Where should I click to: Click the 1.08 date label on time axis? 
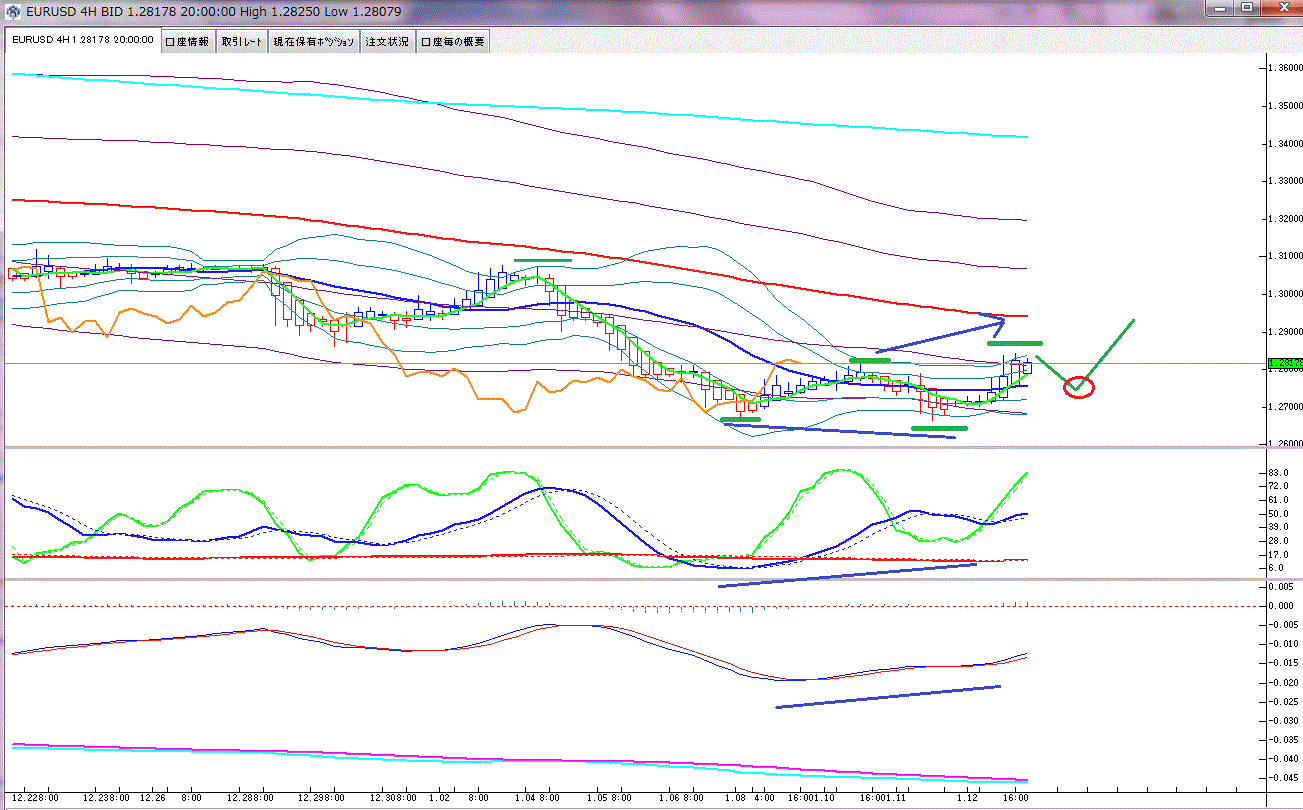(x=735, y=799)
